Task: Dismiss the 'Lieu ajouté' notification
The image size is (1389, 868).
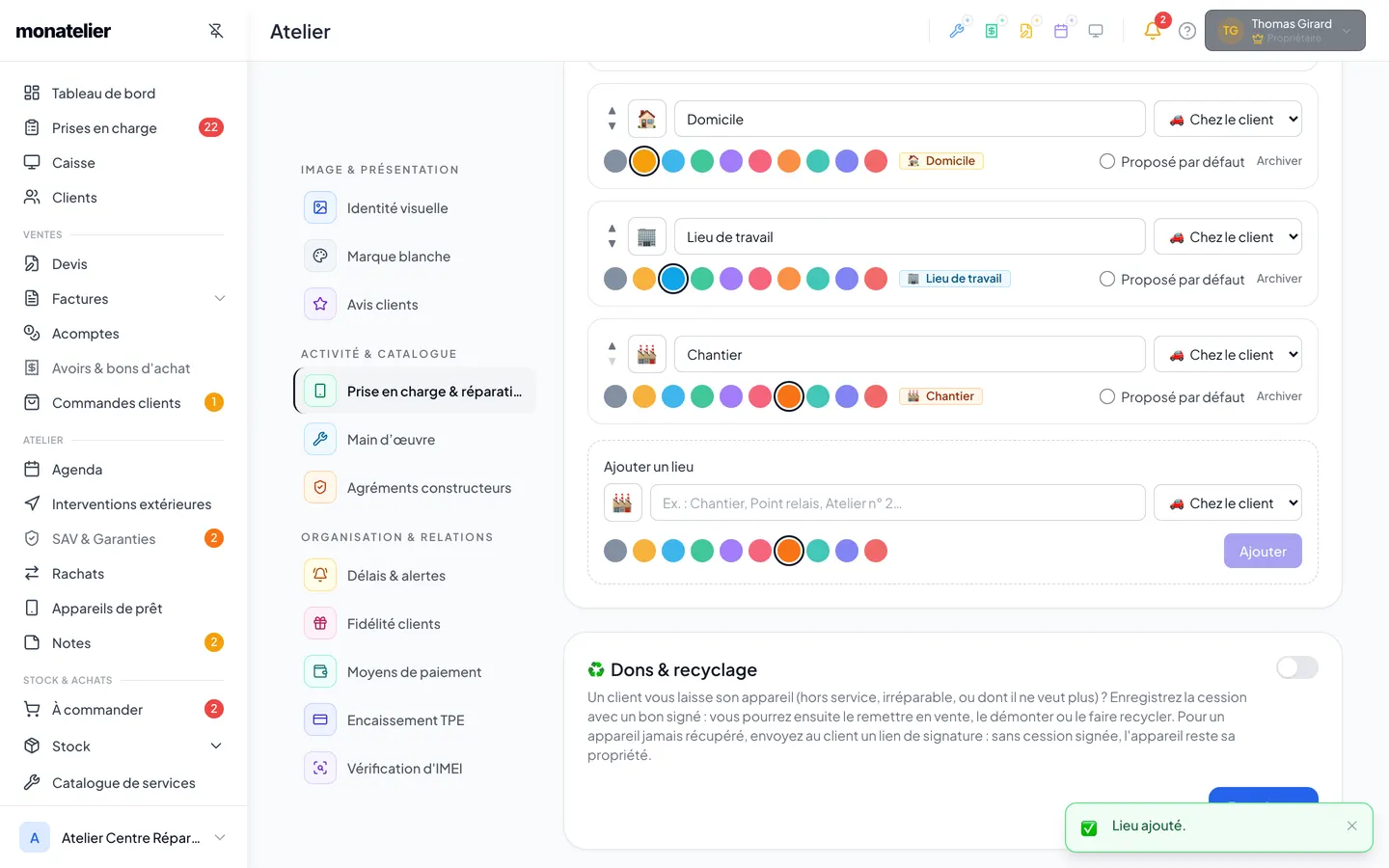Action: tap(1352, 826)
